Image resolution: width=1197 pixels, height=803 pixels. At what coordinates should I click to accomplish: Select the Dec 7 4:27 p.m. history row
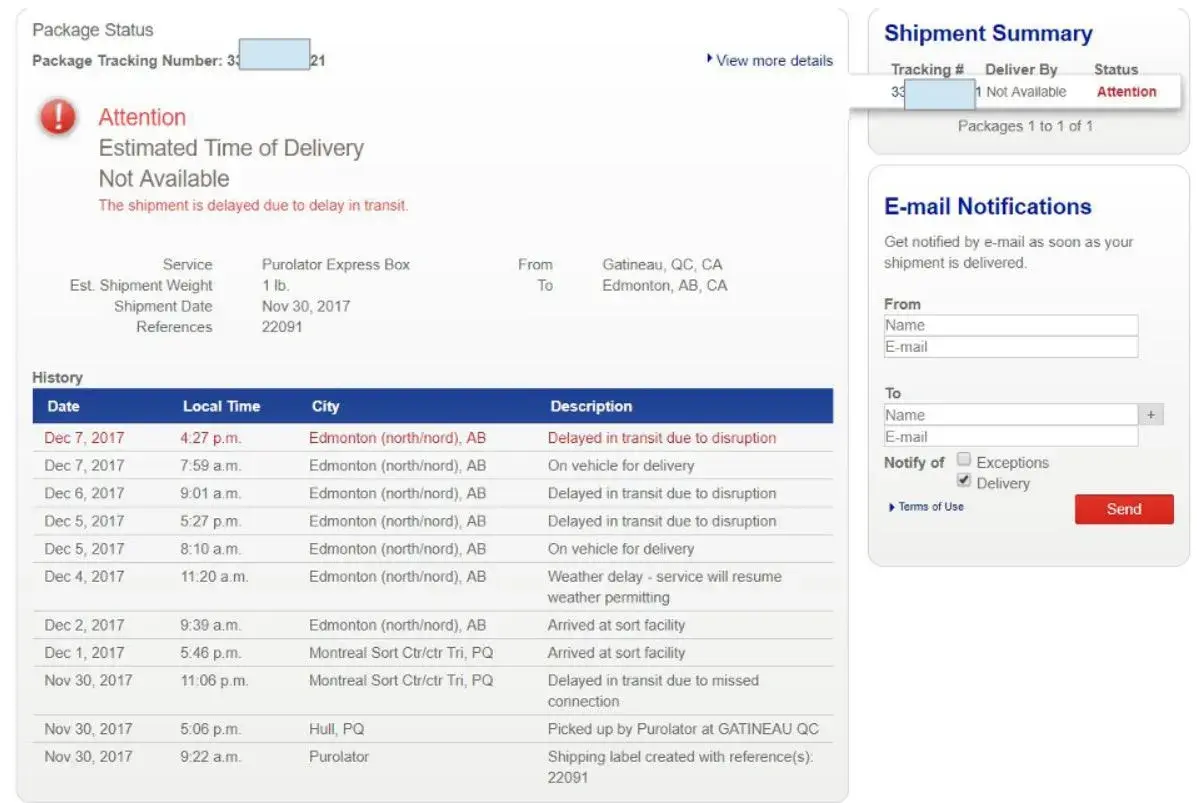[x=432, y=438]
